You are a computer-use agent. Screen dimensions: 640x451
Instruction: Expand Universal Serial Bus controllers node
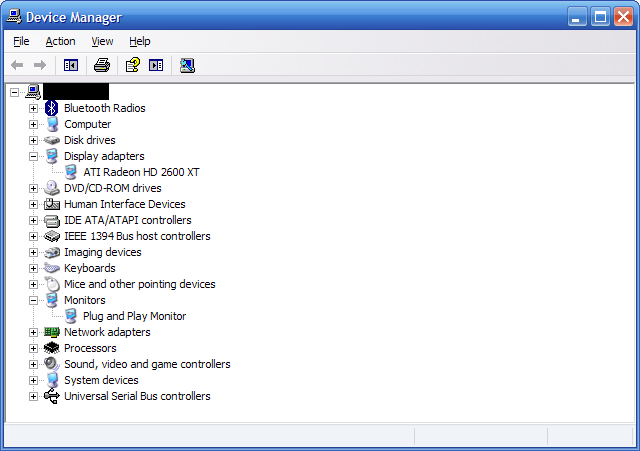point(33,396)
